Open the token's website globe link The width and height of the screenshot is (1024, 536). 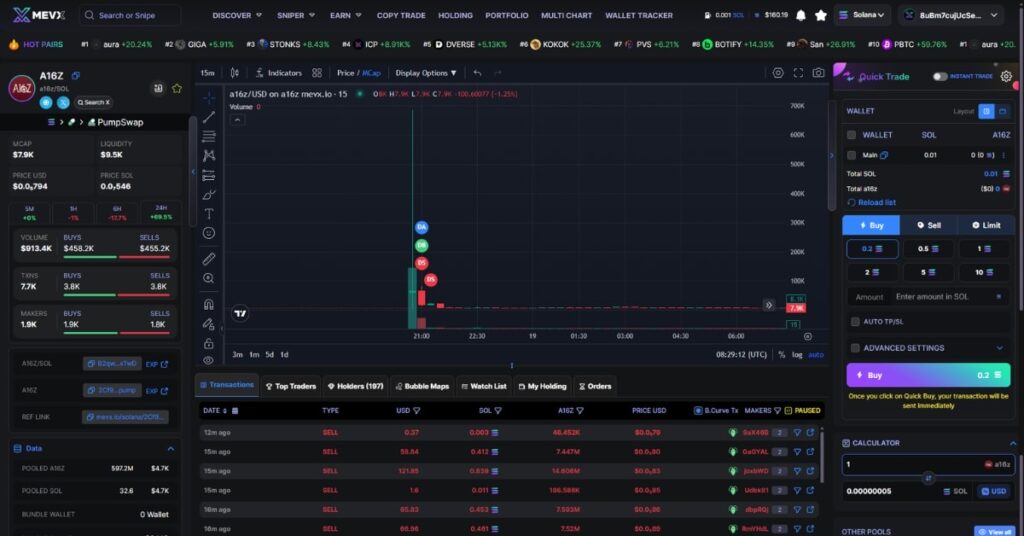(x=46, y=102)
